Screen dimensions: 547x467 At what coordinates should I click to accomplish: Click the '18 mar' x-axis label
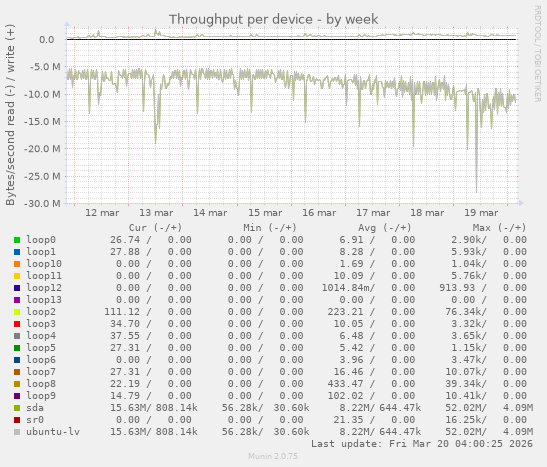pos(427,213)
